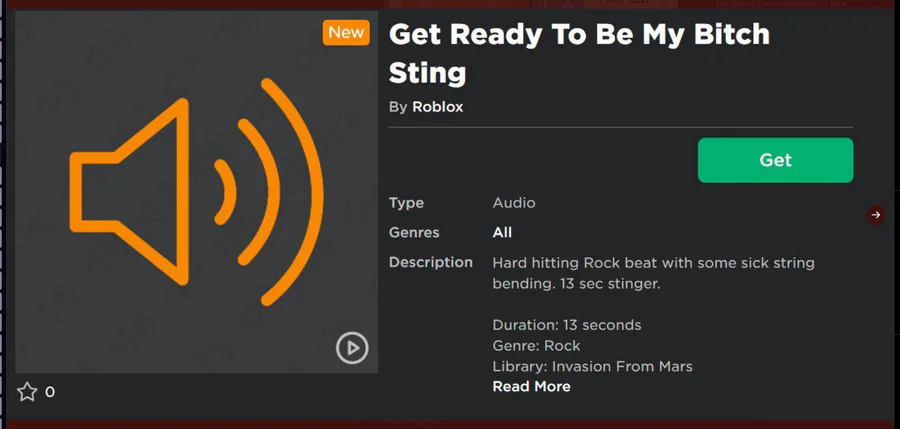The image size is (900, 429).
Task: Click the orange New badge
Action: [346, 32]
